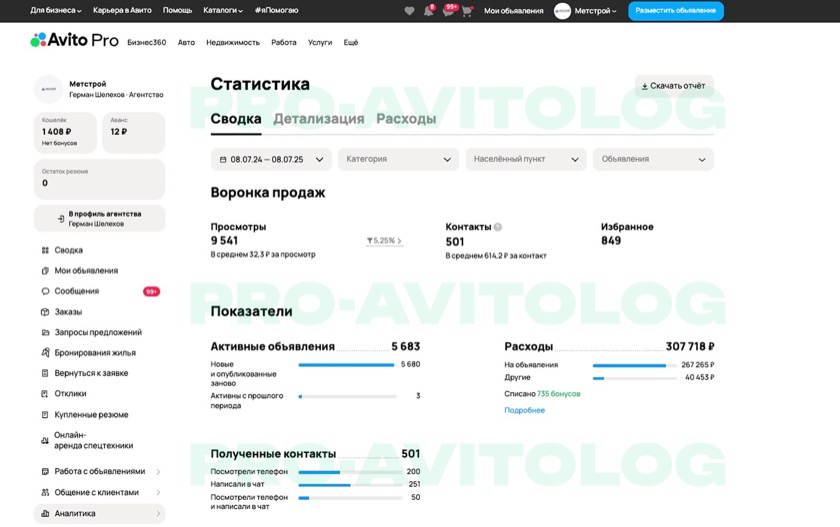Viewport: 840px width, 527px height.
Task: Open Помощь link in top bar
Action: click(x=177, y=10)
